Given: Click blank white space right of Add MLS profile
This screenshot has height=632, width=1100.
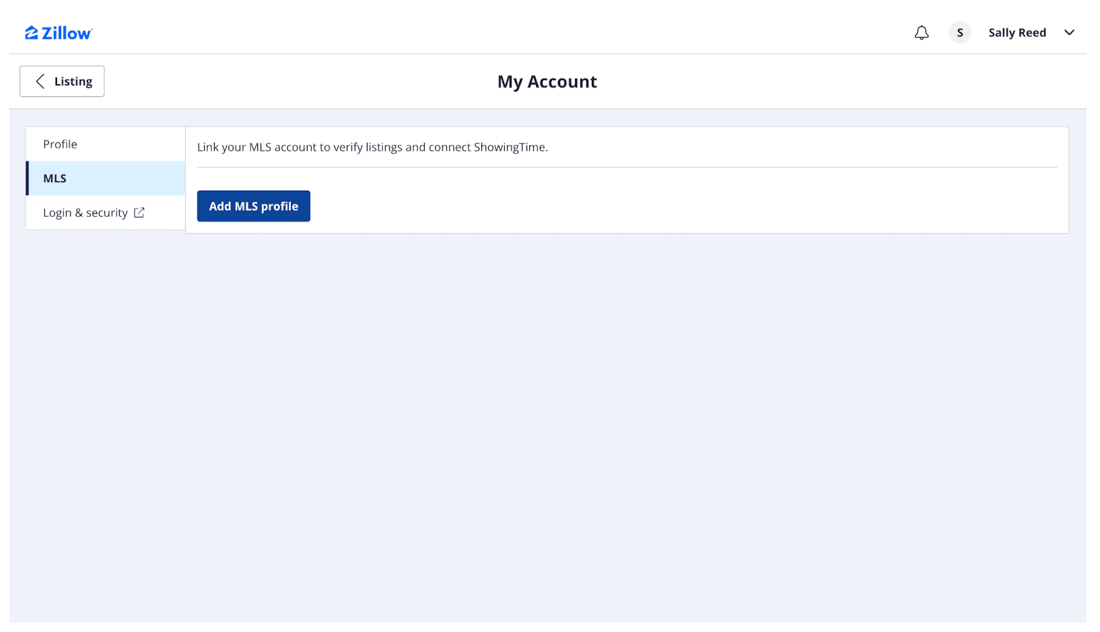Looking at the screenshot, I should (680, 206).
